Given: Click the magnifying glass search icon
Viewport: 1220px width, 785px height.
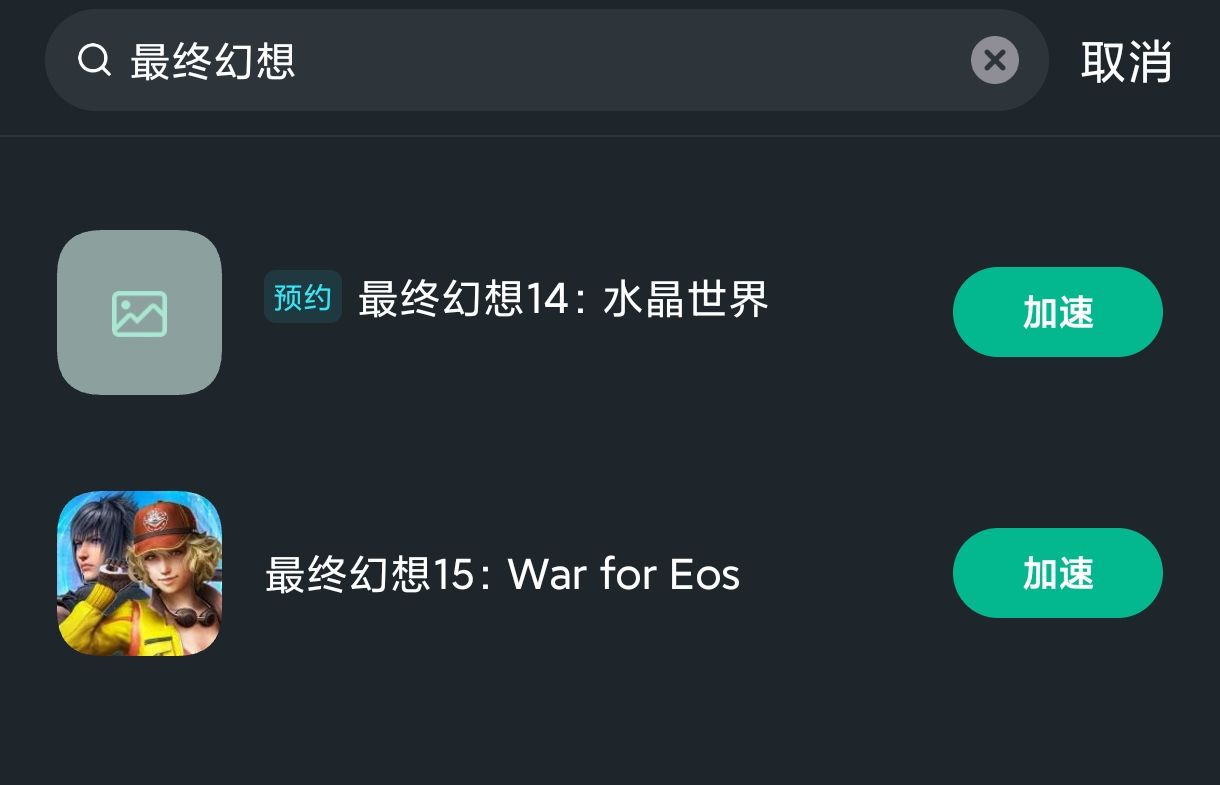Looking at the screenshot, I should pyautogui.click(x=94, y=60).
